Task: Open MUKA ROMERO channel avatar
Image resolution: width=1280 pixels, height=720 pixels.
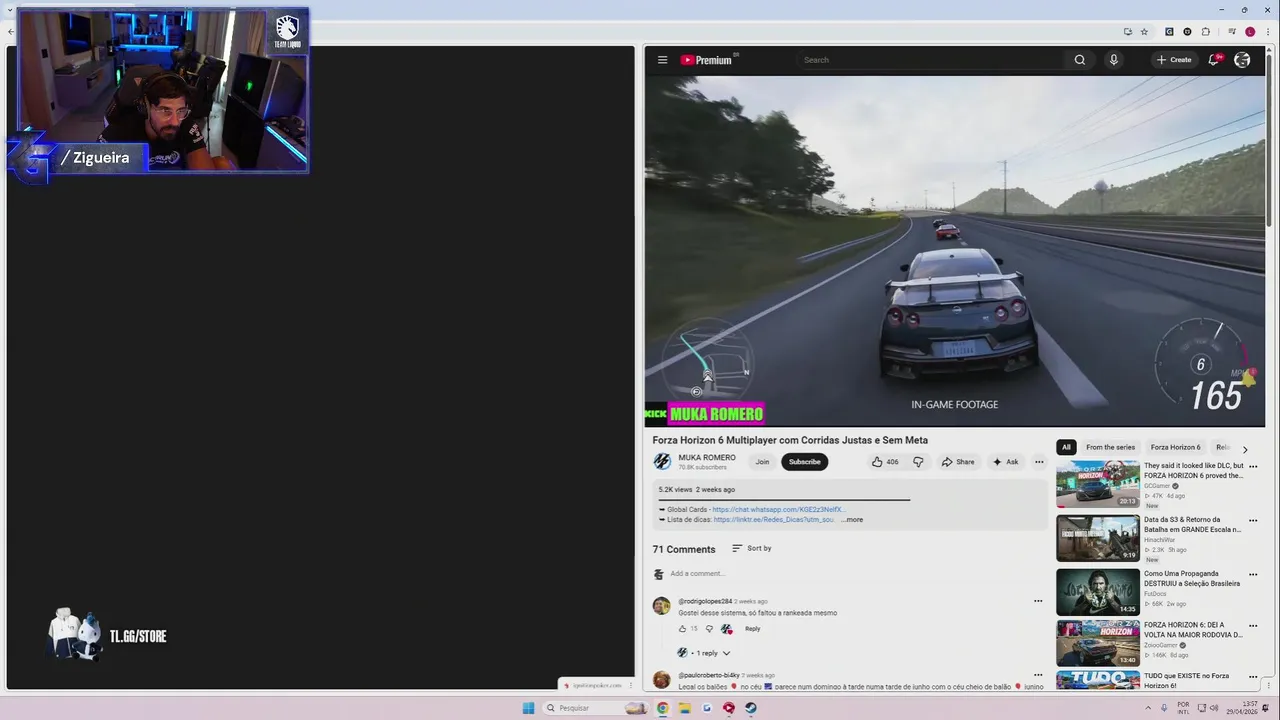Action: click(662, 462)
